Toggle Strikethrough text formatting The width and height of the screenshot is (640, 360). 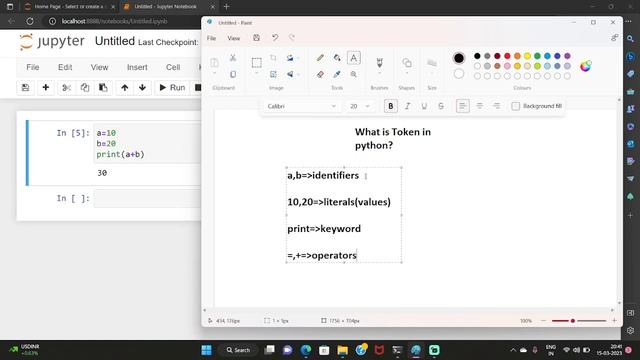tap(441, 106)
